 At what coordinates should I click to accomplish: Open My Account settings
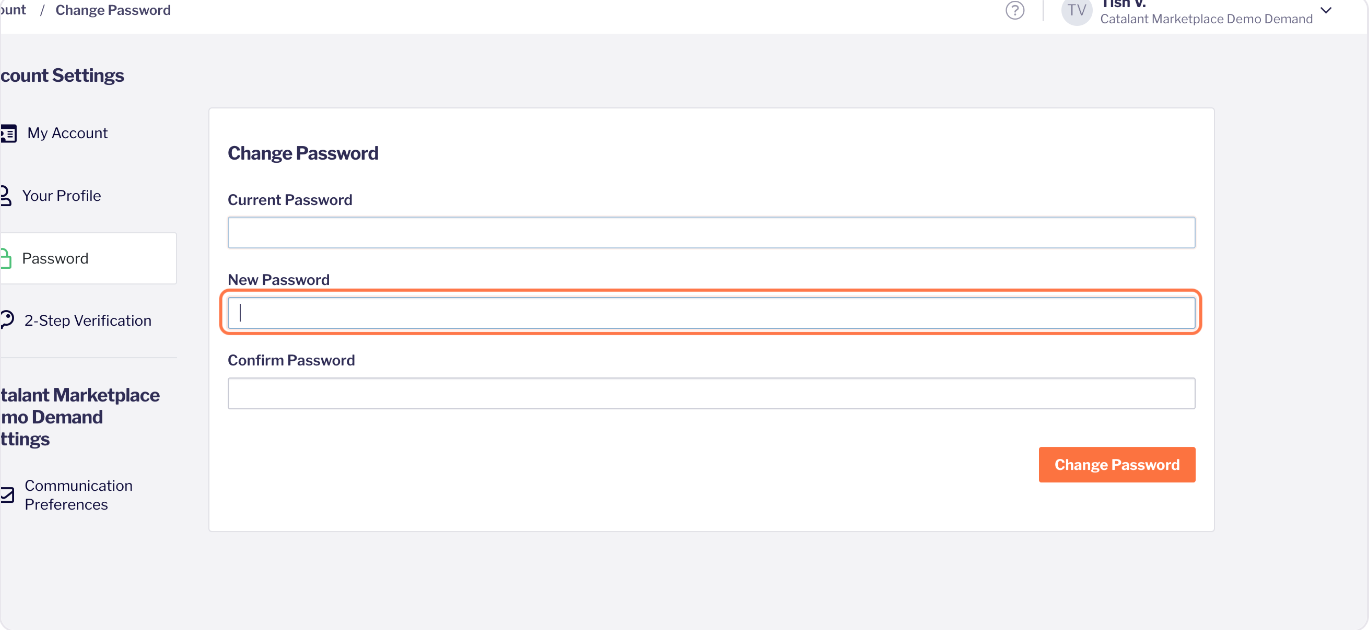click(x=67, y=133)
